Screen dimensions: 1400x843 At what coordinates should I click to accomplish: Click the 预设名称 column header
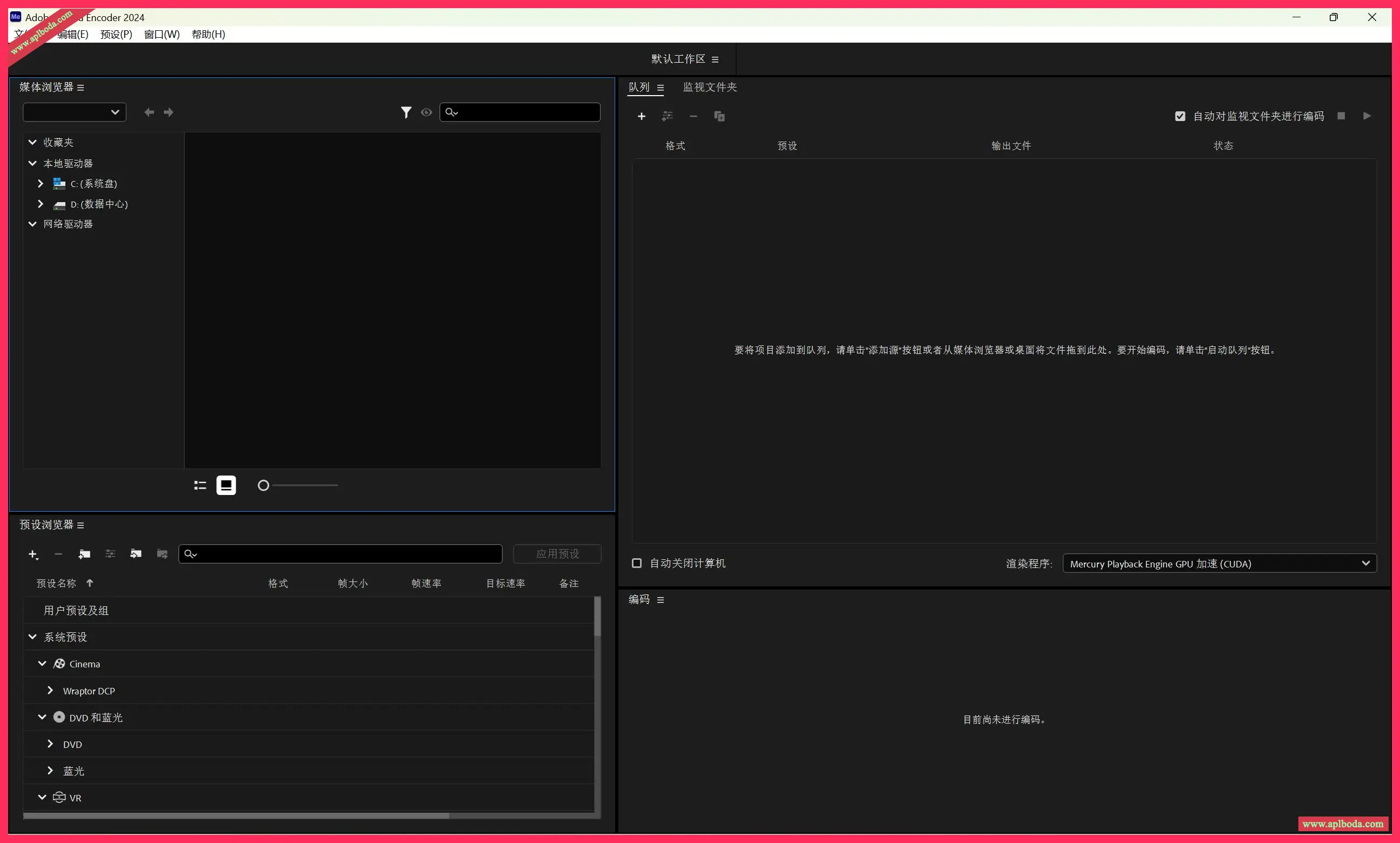coord(56,584)
